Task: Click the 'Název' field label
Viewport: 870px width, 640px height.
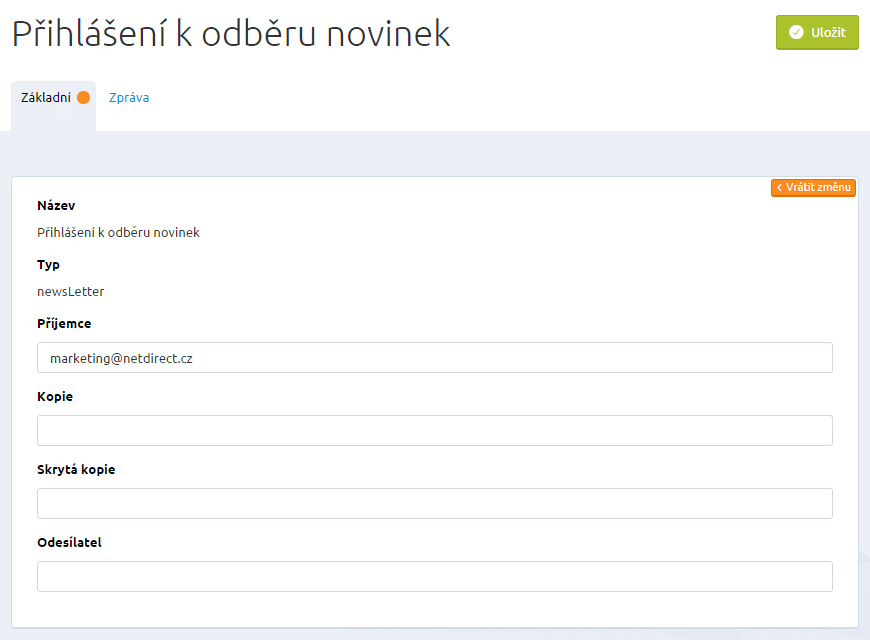Action: click(56, 205)
